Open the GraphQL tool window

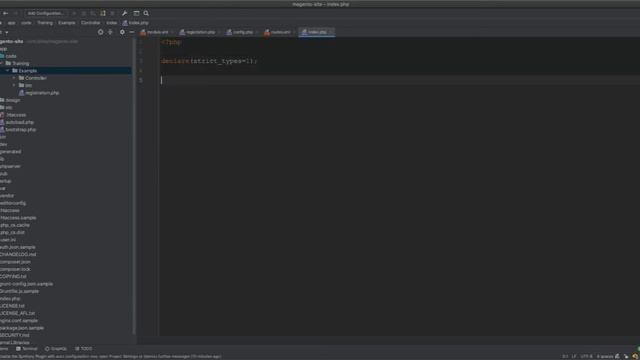point(56,349)
